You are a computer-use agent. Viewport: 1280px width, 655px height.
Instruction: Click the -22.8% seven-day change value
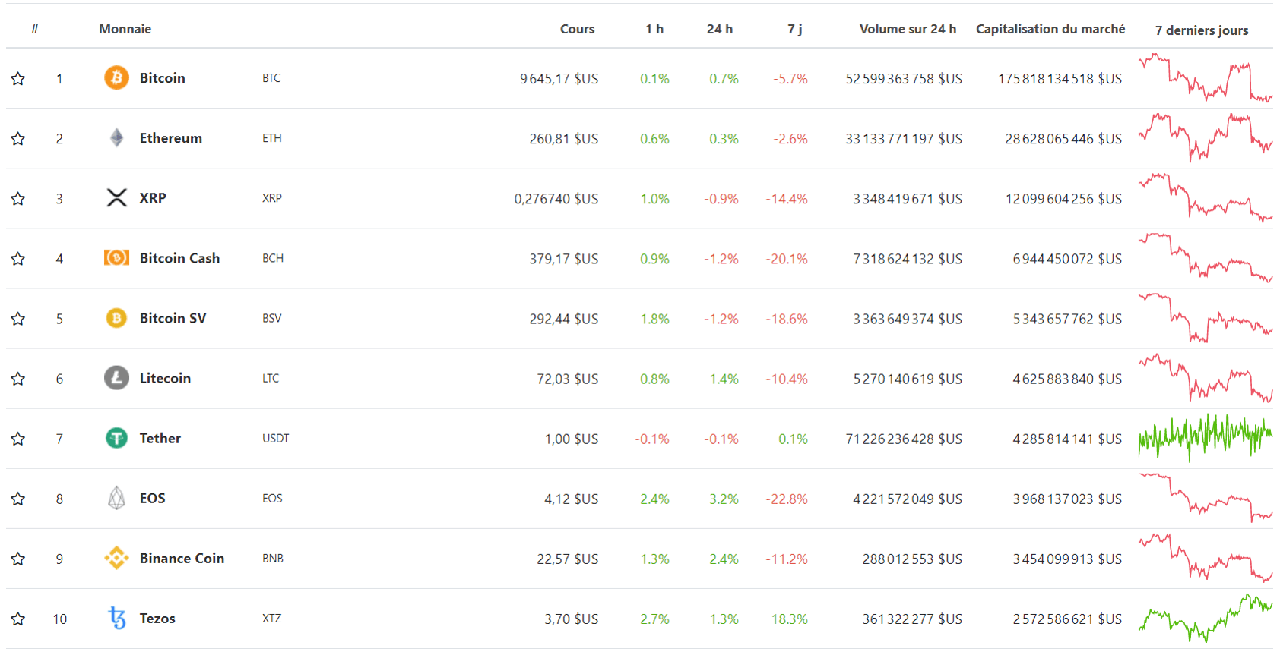coord(786,498)
